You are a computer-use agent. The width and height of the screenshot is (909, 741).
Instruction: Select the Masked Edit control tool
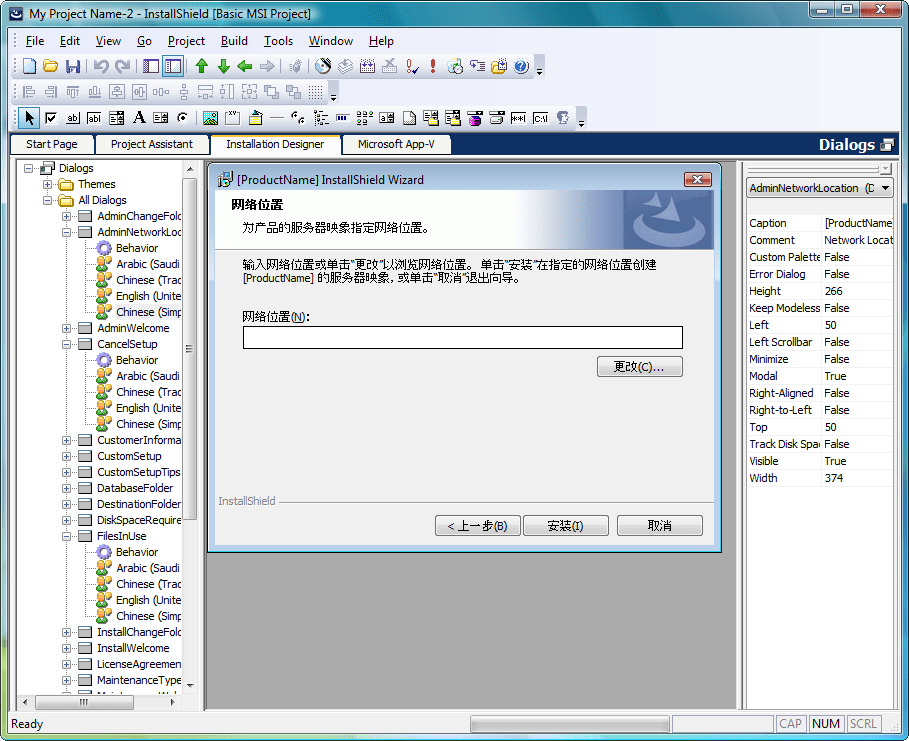[x=518, y=118]
